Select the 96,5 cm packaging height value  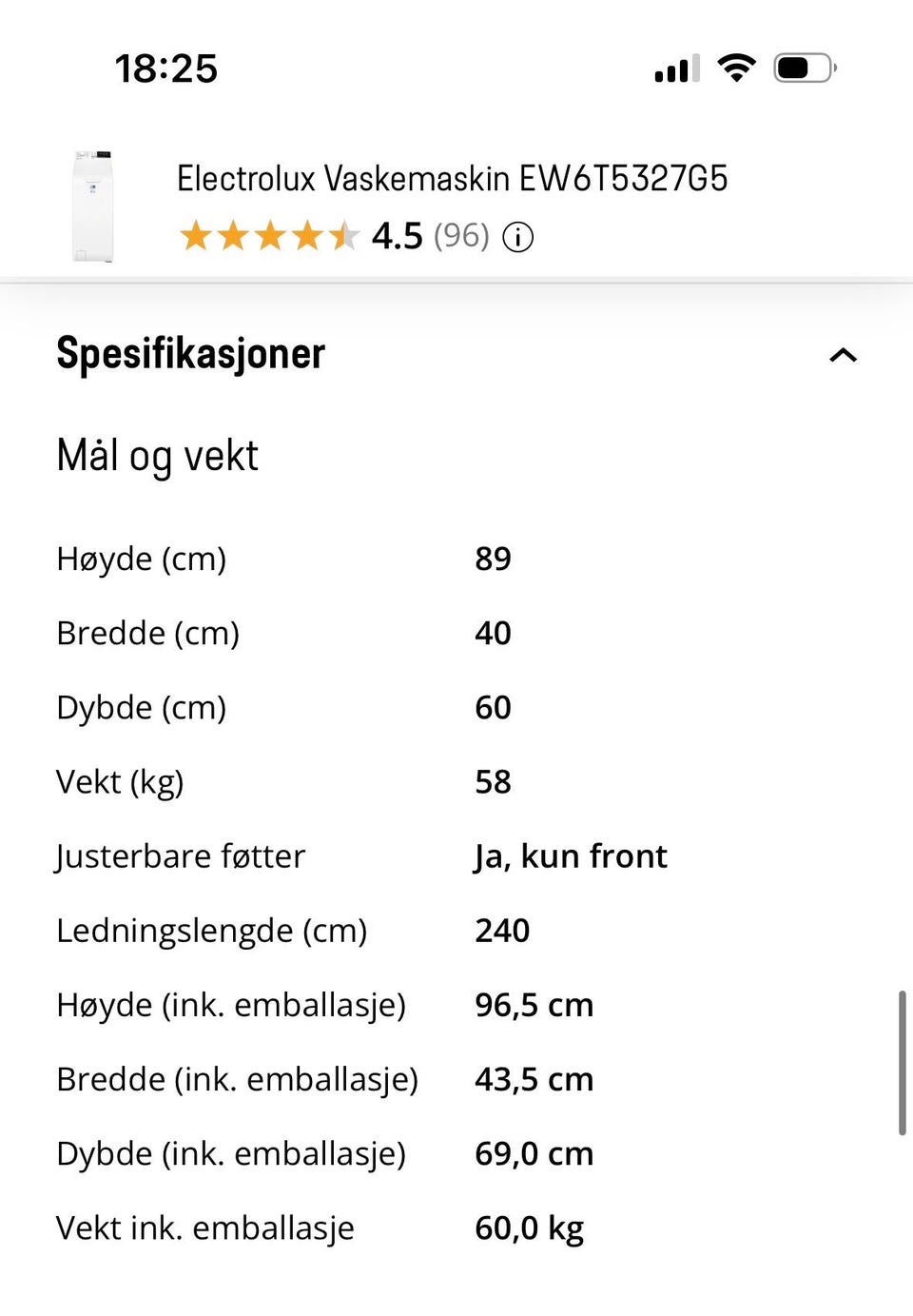point(534,1005)
